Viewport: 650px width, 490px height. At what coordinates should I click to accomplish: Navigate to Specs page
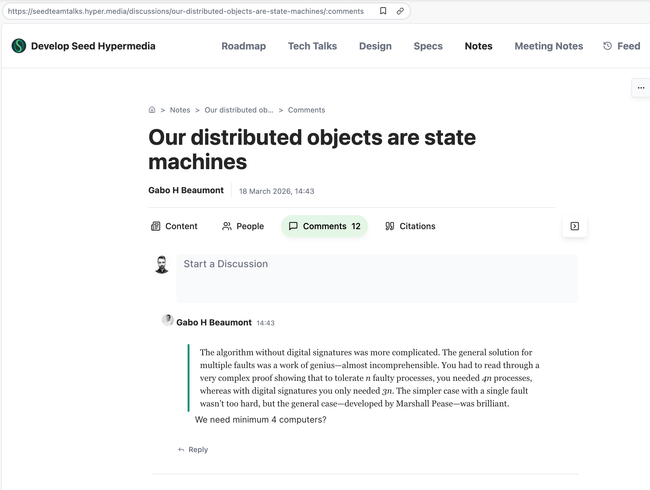coord(428,46)
